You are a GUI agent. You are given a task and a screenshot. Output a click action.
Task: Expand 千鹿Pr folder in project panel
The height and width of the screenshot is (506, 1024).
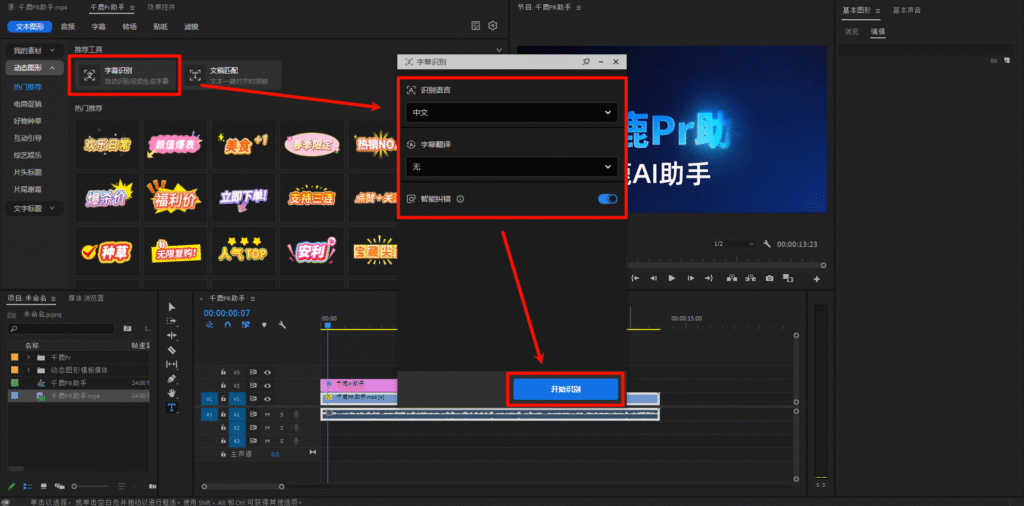pyautogui.click(x=28, y=357)
